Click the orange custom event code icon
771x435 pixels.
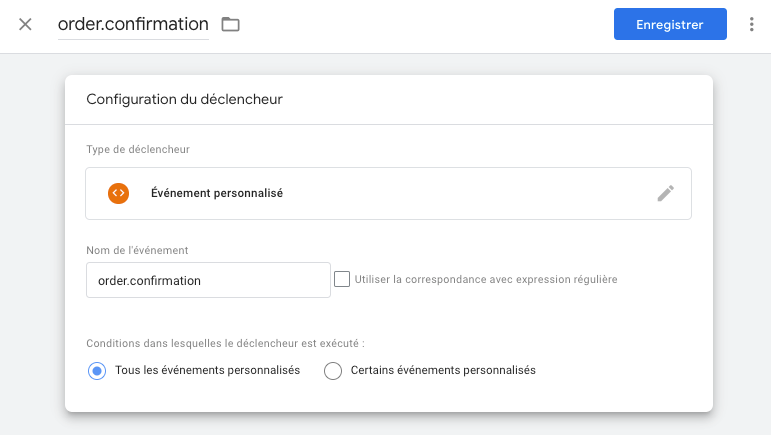coord(118,193)
